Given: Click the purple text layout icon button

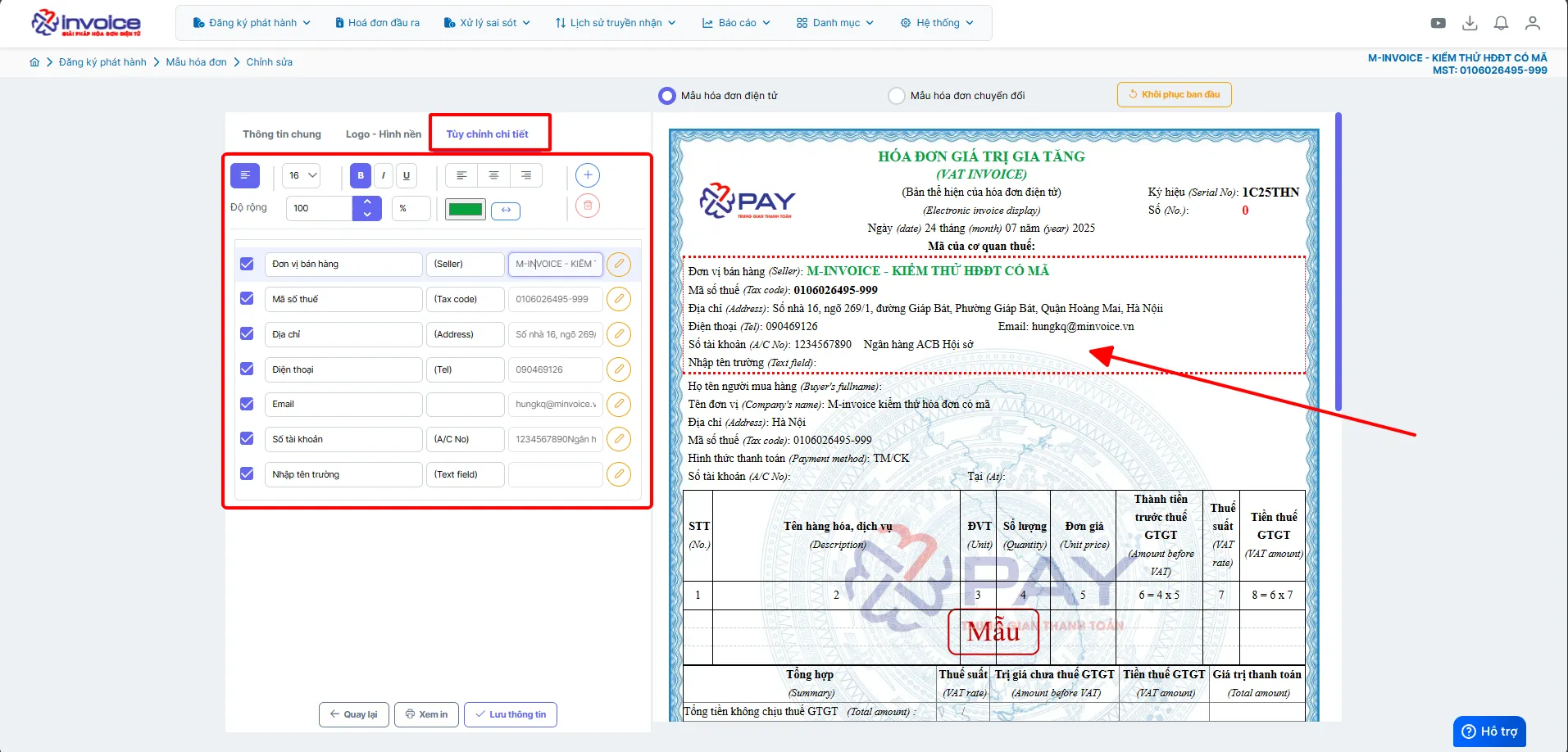Looking at the screenshot, I should coord(245,175).
